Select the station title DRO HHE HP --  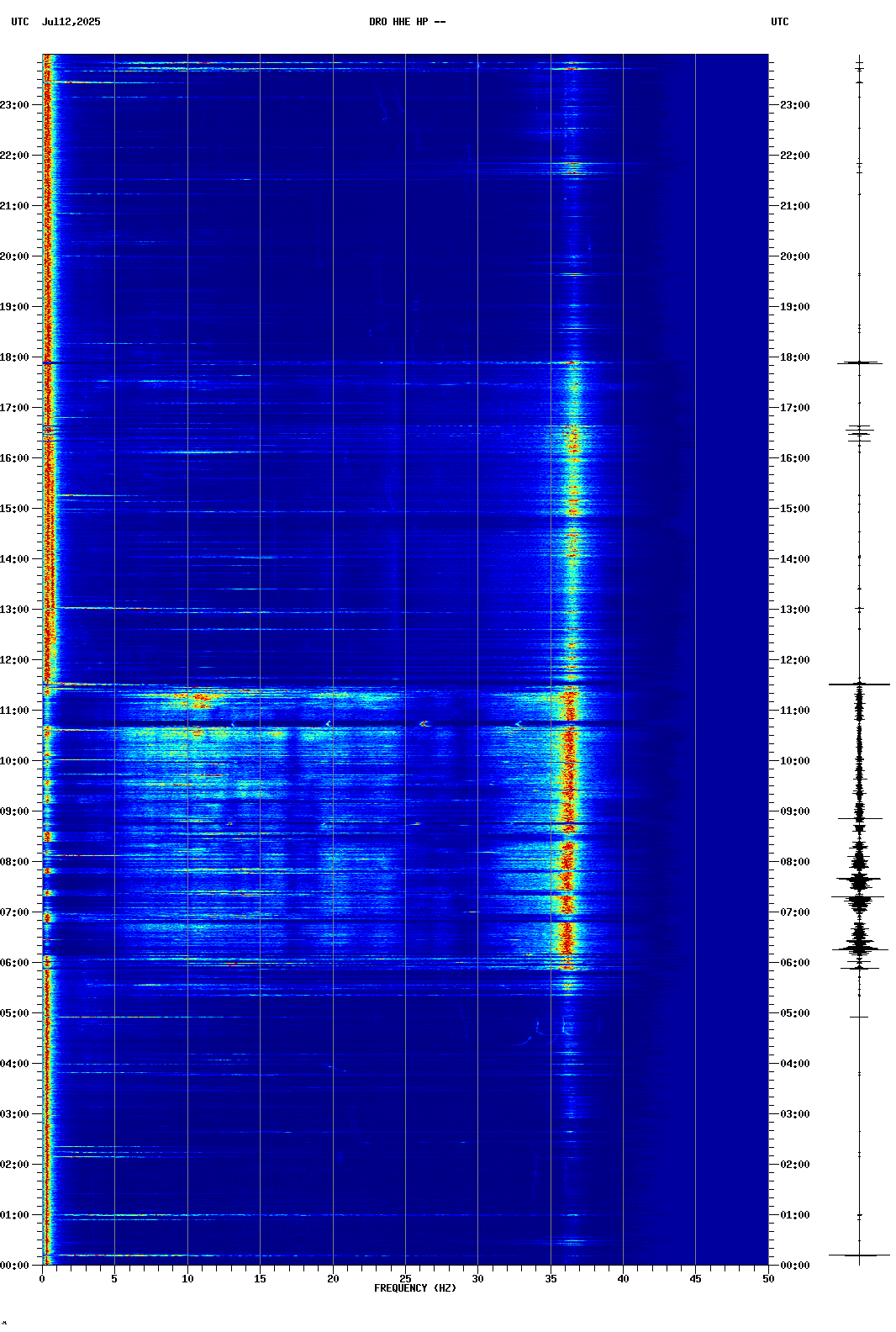click(408, 22)
